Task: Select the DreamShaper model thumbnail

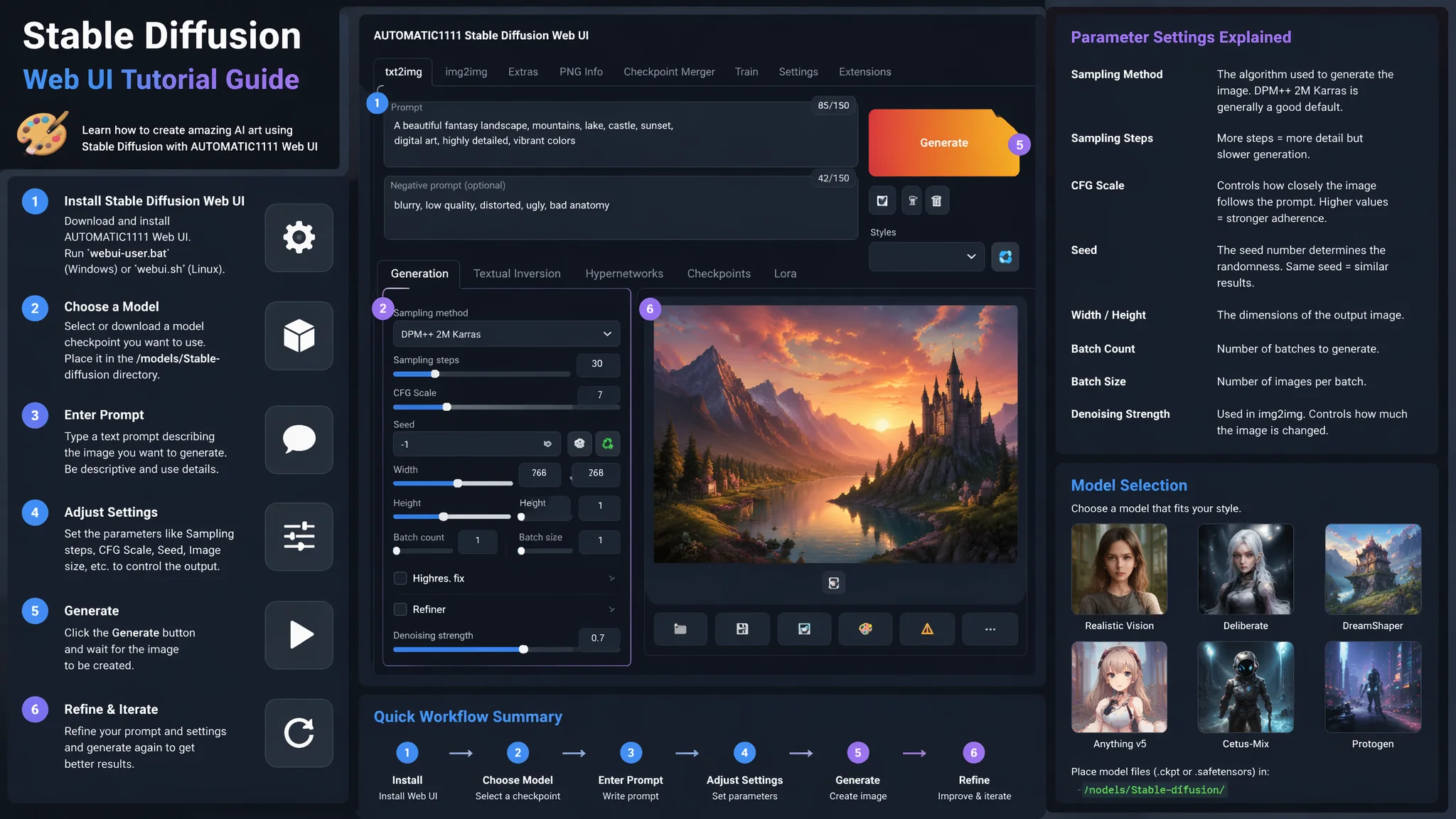Action: click(x=1373, y=569)
